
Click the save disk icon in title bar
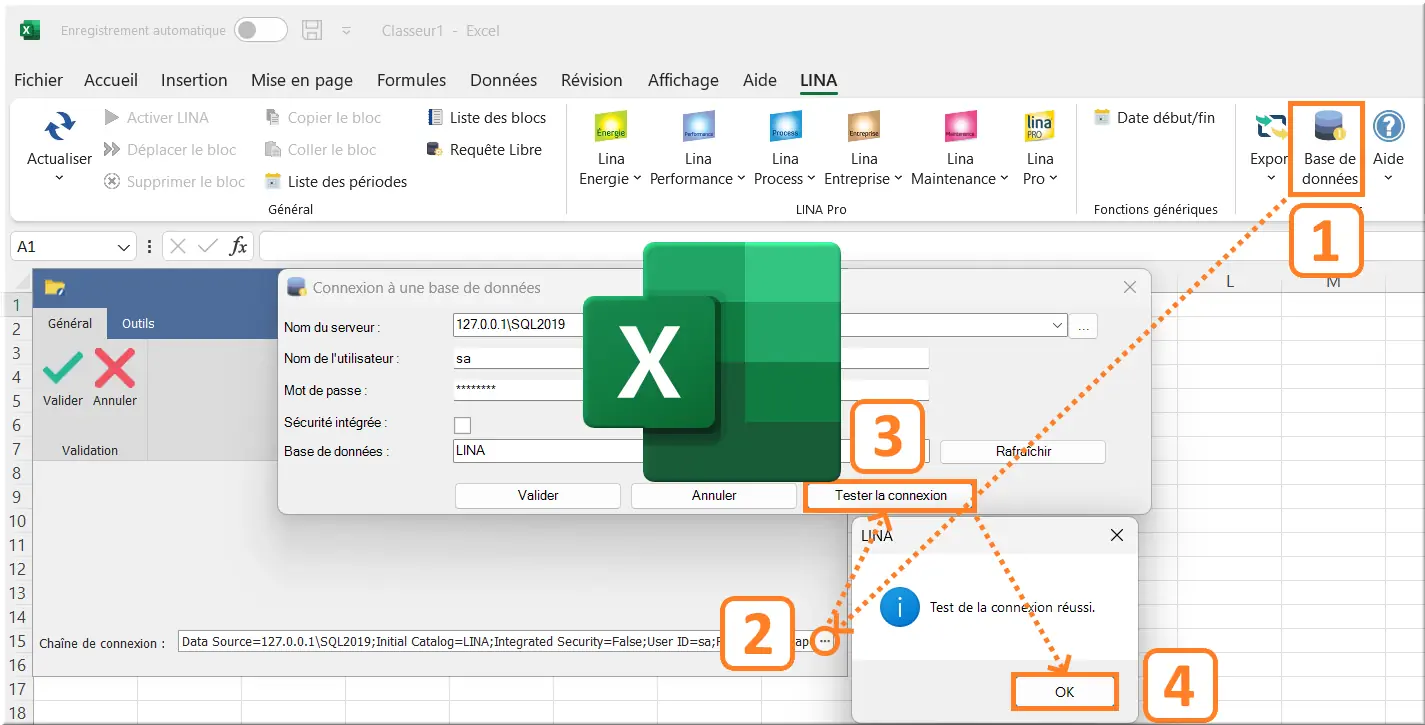[311, 30]
